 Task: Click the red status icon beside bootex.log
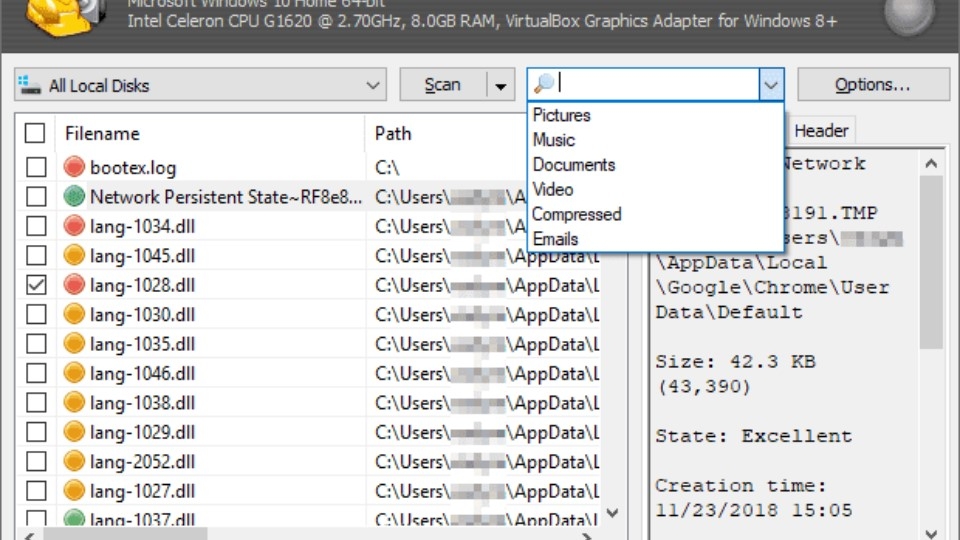coord(74,167)
